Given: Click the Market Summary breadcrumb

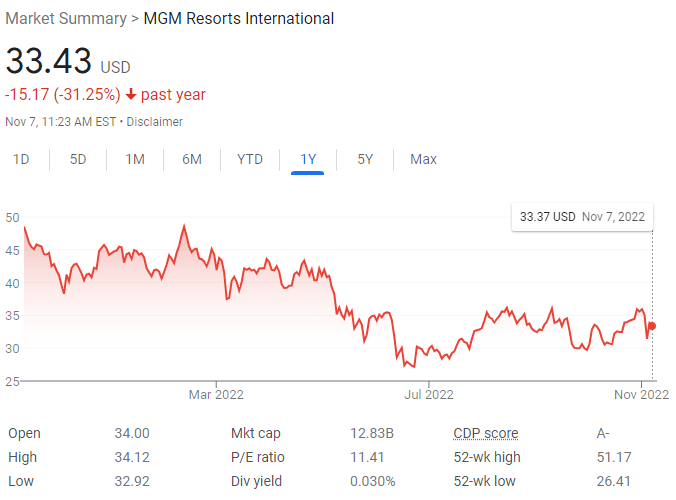Looking at the screenshot, I should click(x=66, y=19).
